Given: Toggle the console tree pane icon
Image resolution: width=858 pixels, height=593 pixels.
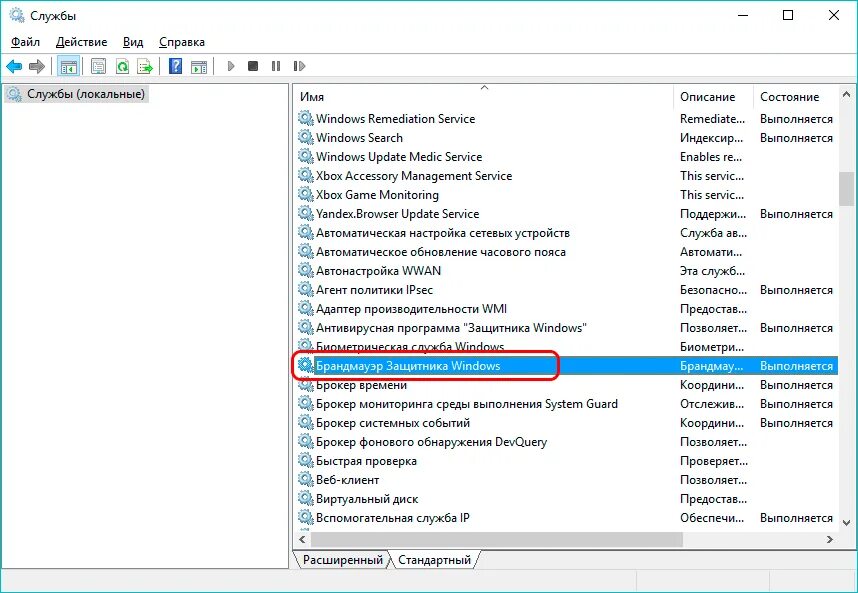Looking at the screenshot, I should pyautogui.click(x=69, y=67).
